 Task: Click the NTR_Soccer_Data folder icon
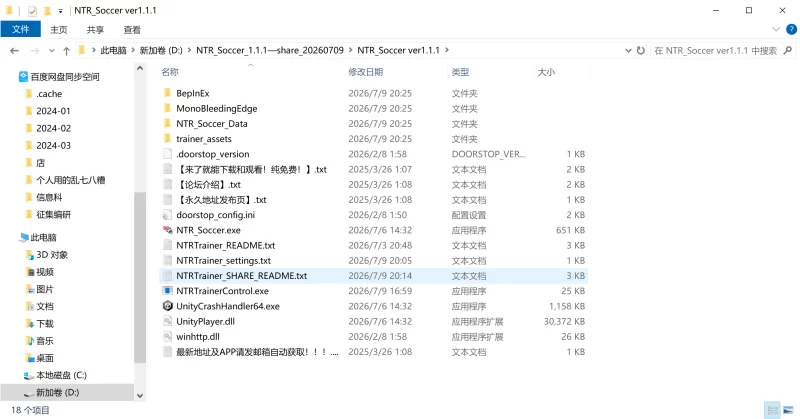(x=167, y=124)
